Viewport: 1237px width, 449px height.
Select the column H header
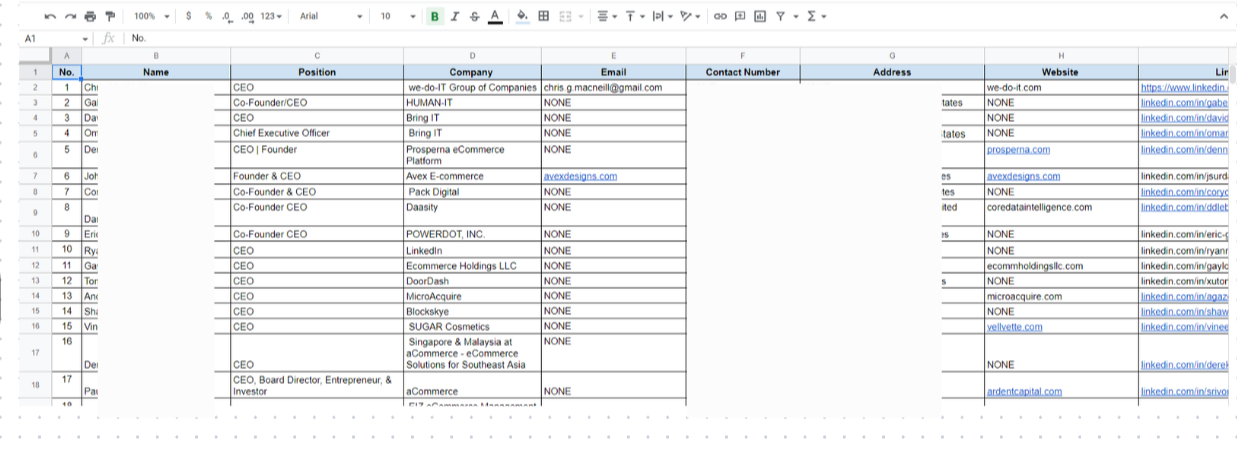(1060, 55)
